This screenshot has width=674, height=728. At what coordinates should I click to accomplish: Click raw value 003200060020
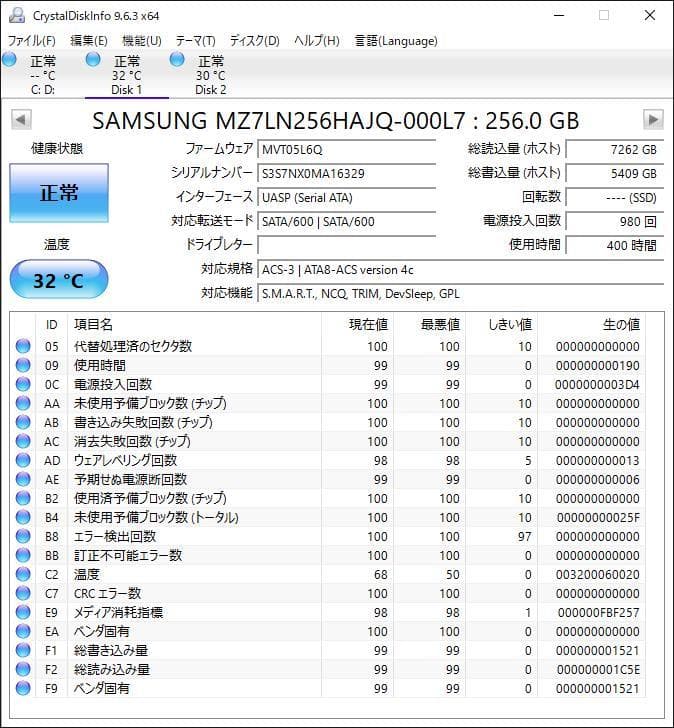(598, 575)
